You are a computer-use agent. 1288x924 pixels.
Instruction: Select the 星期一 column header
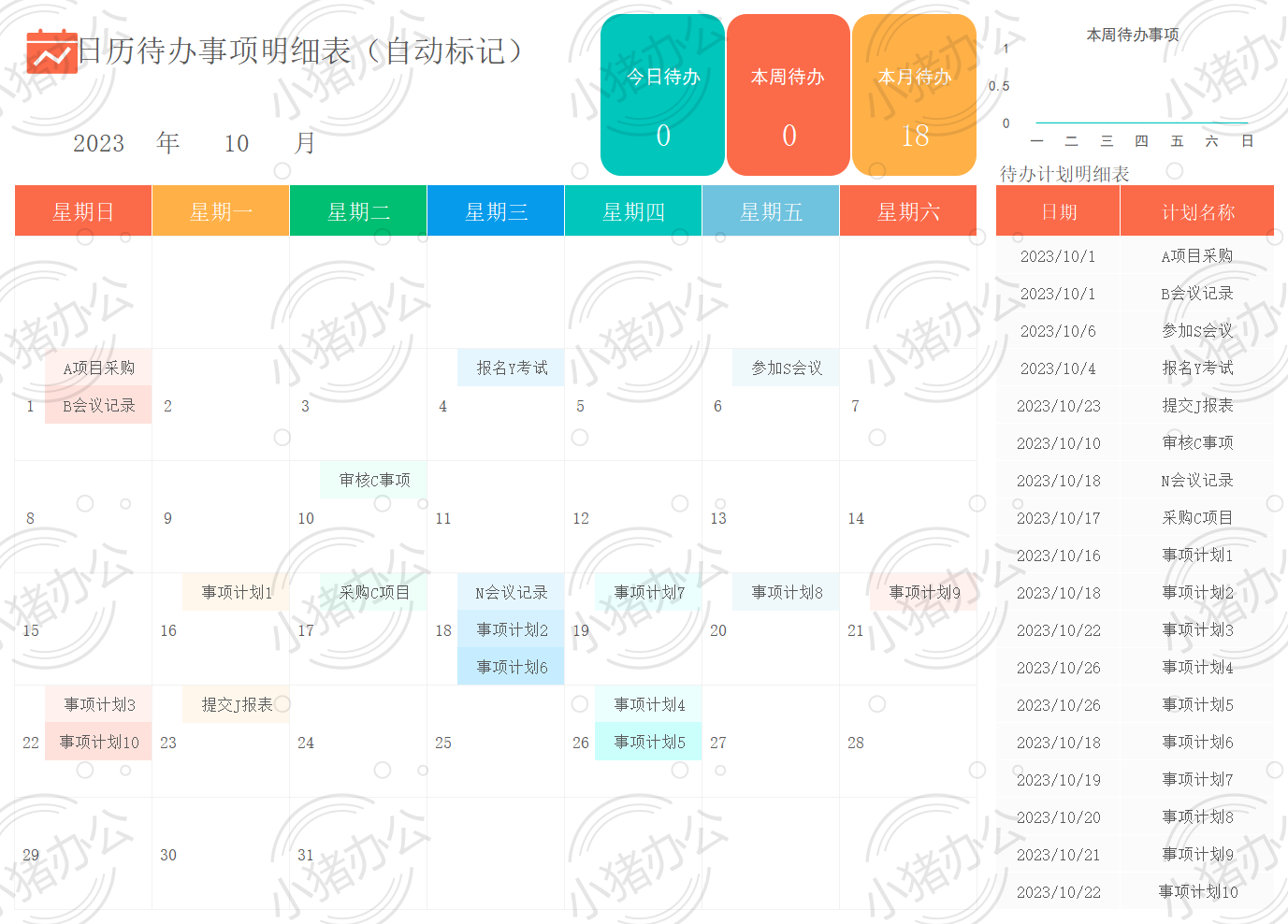221,211
